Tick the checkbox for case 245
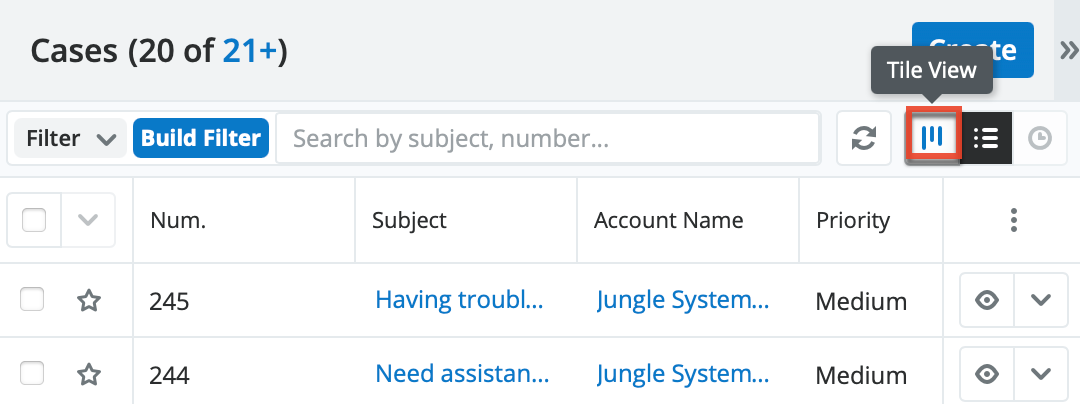Viewport: 1080px width, 404px height. pos(32,299)
